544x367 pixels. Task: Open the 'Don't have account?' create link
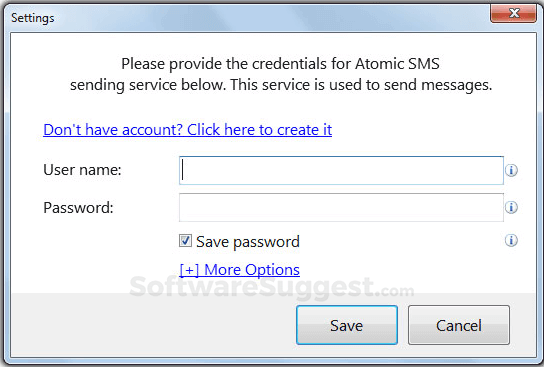(x=187, y=130)
